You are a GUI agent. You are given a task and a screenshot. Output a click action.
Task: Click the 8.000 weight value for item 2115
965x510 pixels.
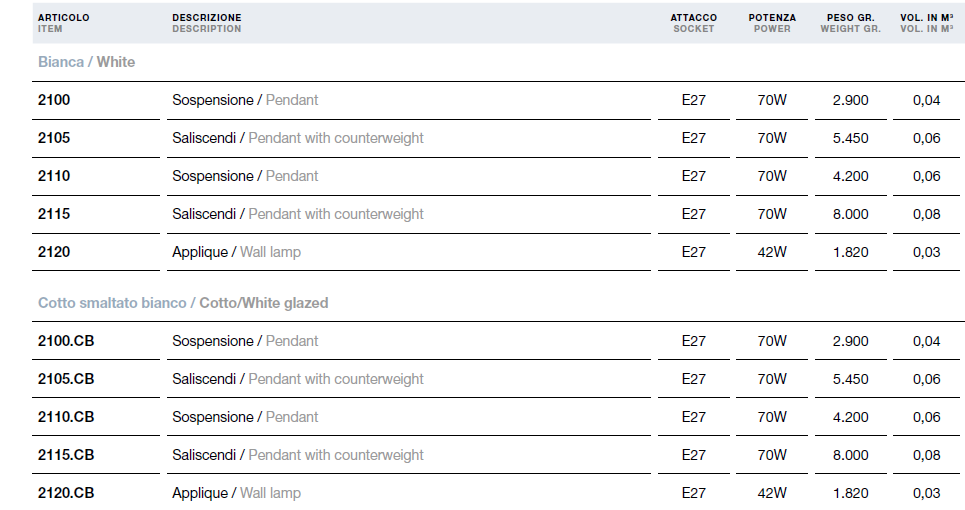(x=851, y=214)
